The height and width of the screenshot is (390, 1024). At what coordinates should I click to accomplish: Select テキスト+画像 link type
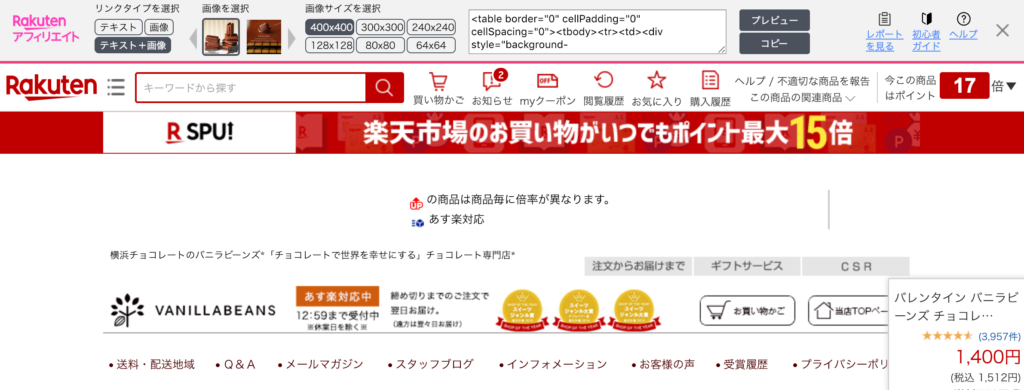point(133,45)
